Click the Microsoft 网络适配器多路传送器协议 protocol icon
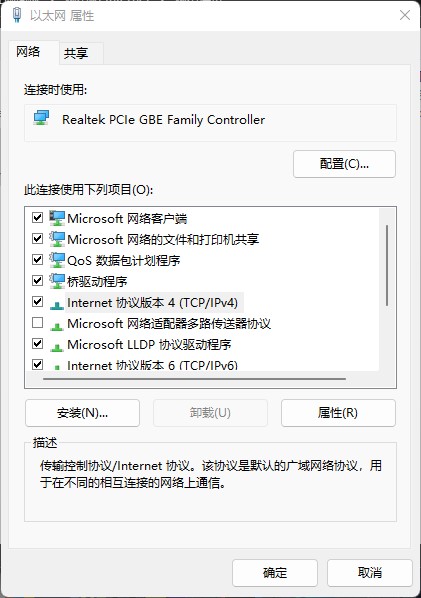Viewport: 421px width, 598px height. pyautogui.click(x=57, y=325)
